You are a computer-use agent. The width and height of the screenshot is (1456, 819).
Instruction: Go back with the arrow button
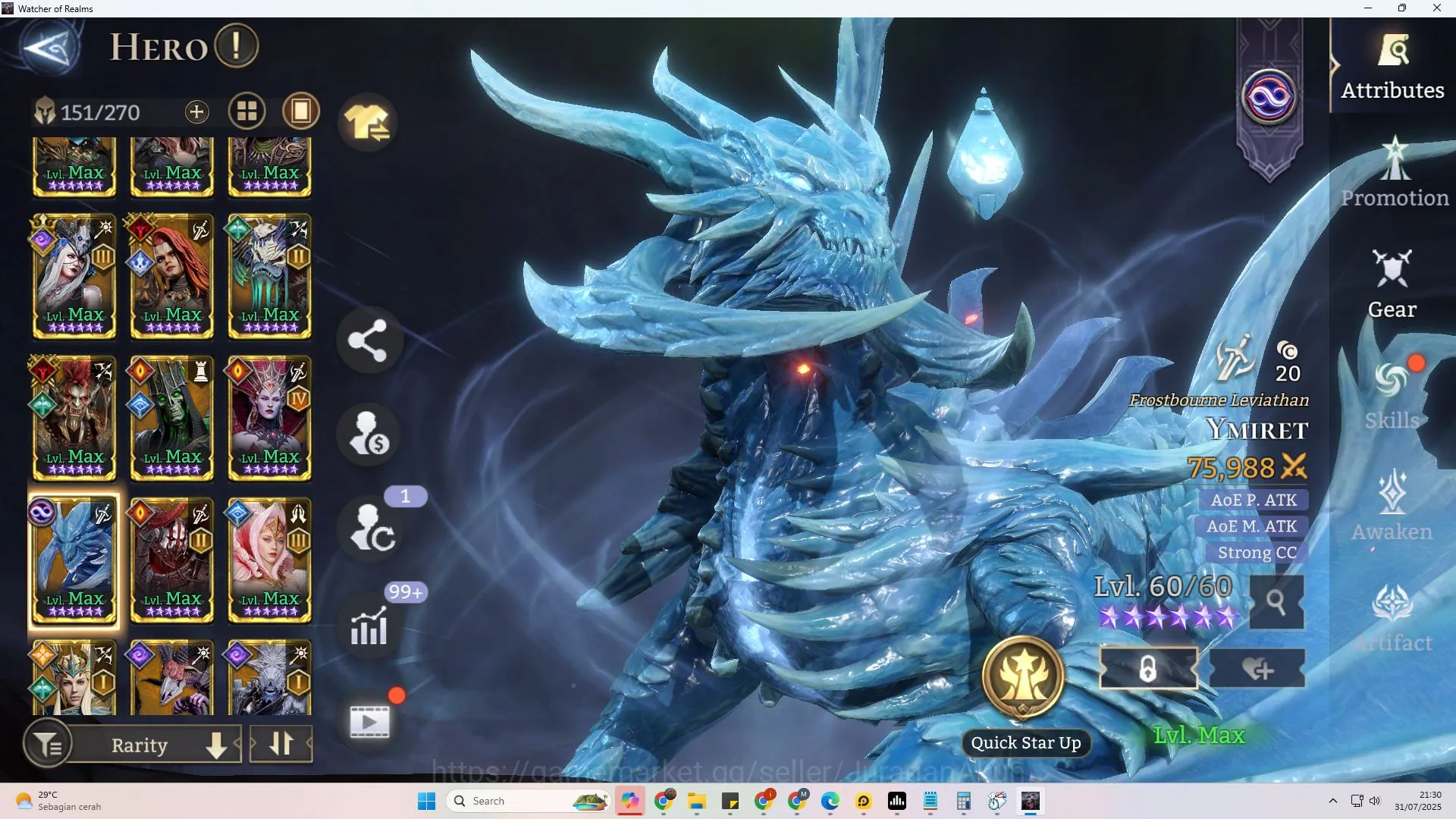click(x=49, y=49)
